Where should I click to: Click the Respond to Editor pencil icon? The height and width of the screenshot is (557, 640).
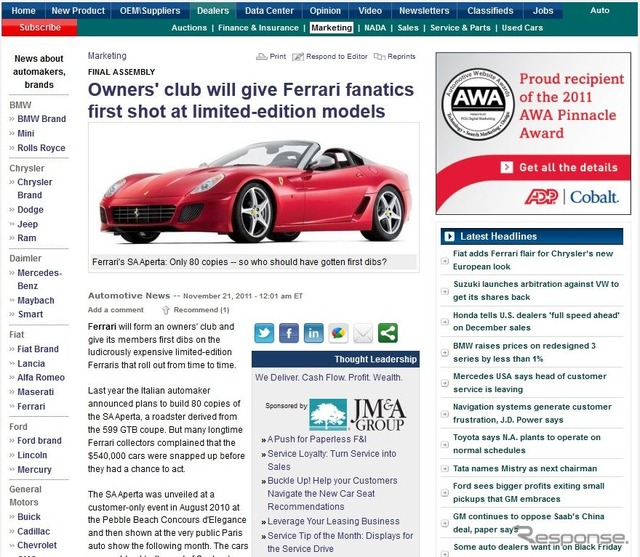click(x=298, y=57)
